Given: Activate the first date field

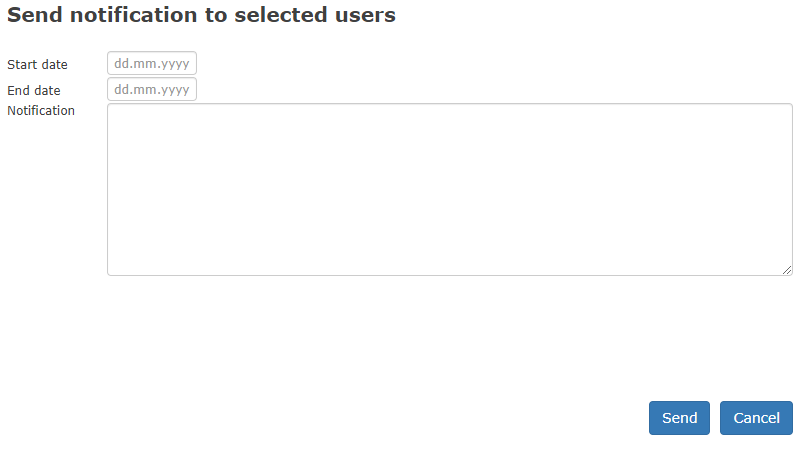Looking at the screenshot, I should pos(152,63).
